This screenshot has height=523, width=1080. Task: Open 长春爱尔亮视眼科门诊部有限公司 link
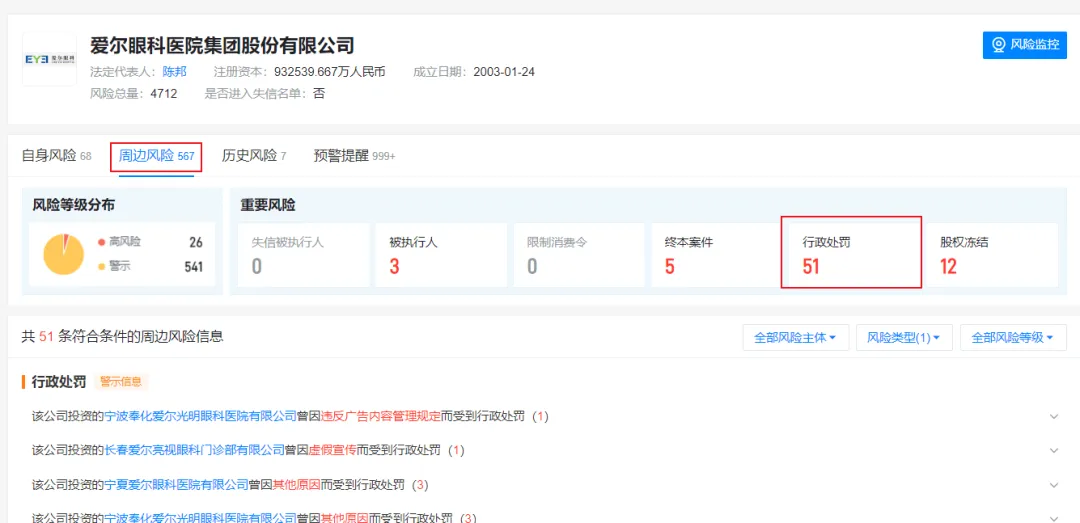[194, 450]
